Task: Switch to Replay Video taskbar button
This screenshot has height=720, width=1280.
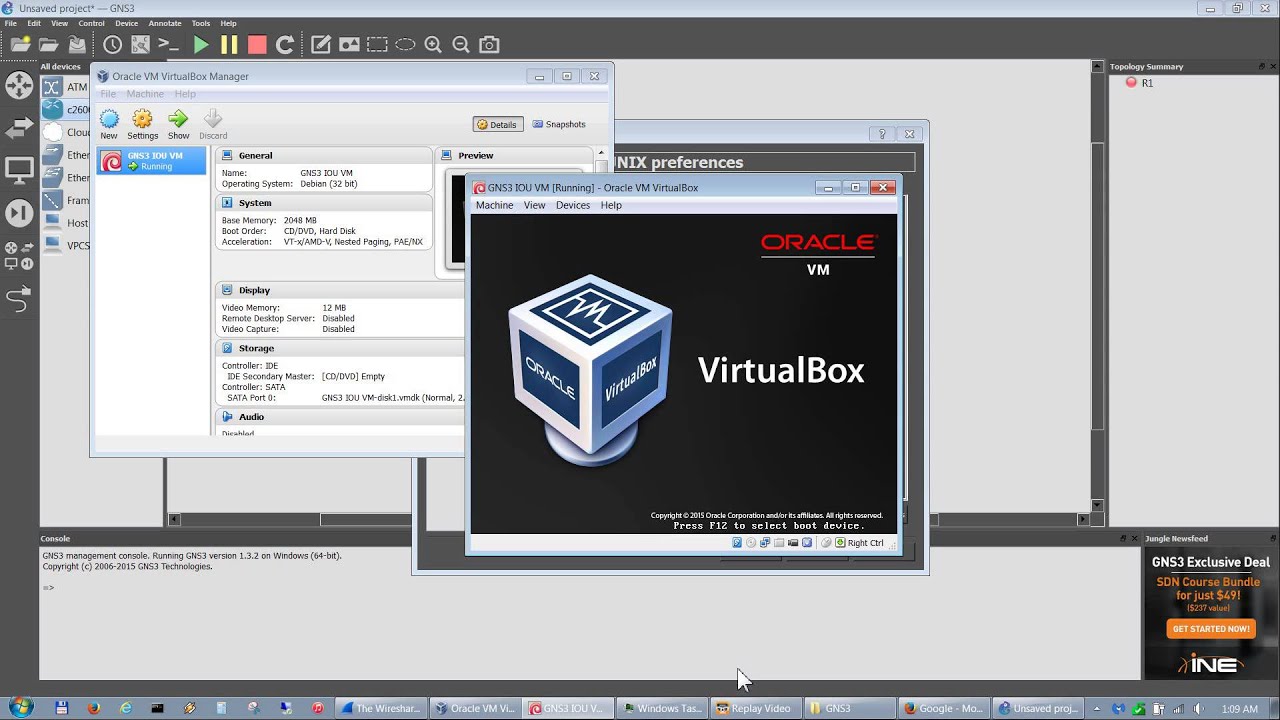Action: tap(754, 708)
